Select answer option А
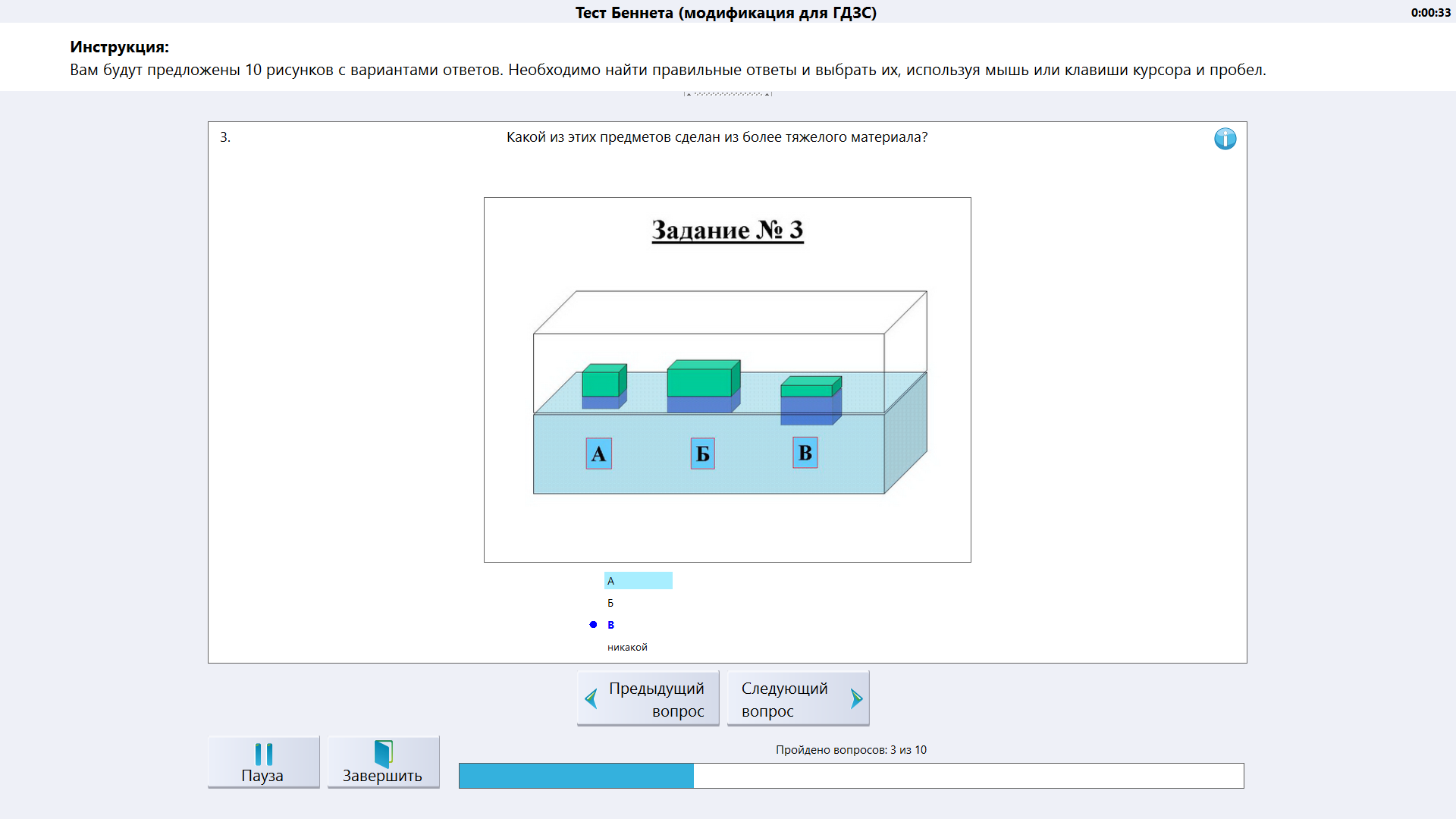 tap(638, 581)
